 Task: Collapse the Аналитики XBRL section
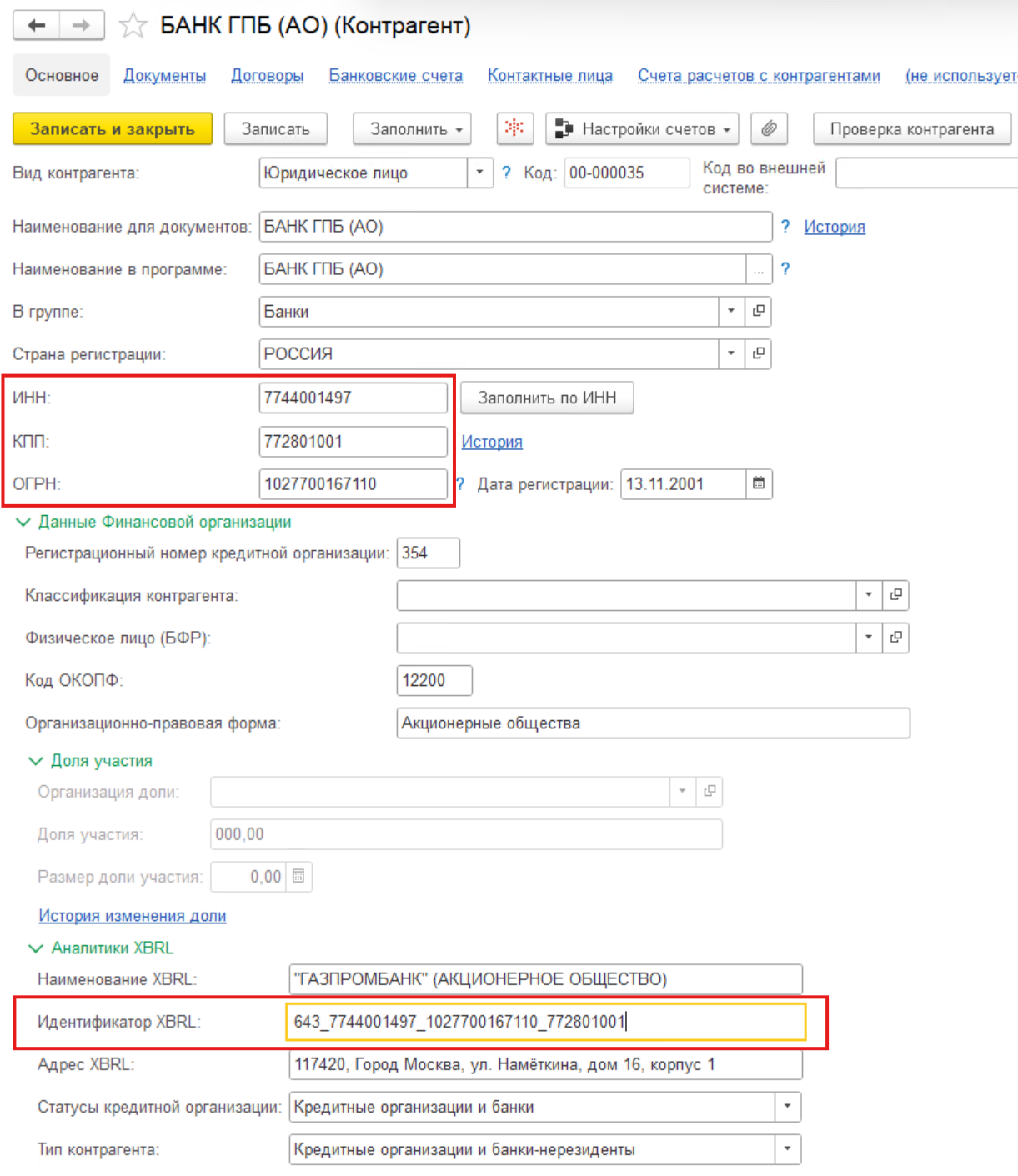pyautogui.click(x=36, y=948)
